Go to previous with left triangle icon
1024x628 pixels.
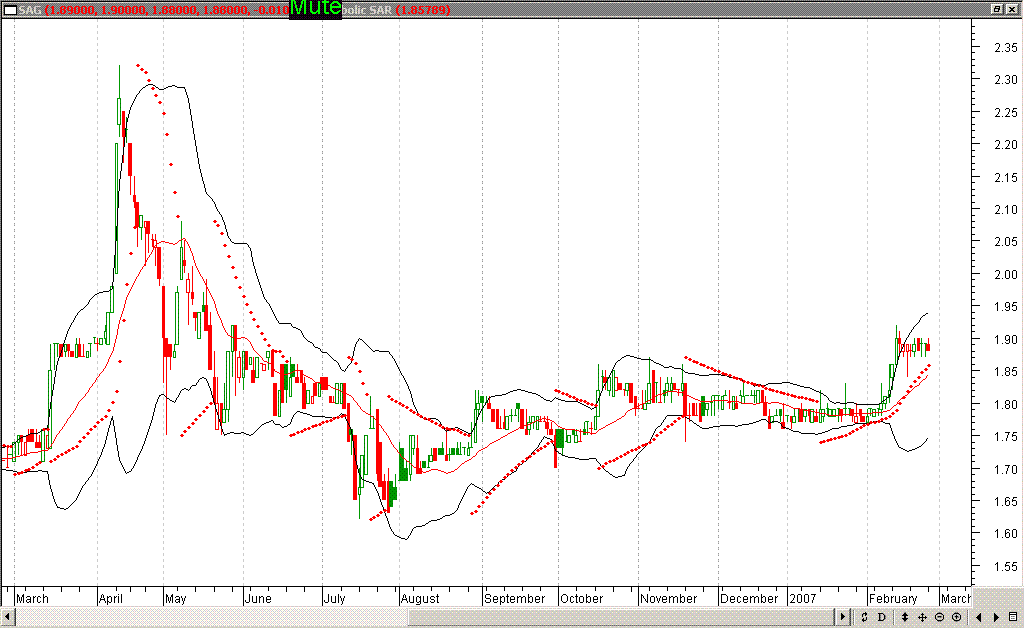click(x=979, y=617)
